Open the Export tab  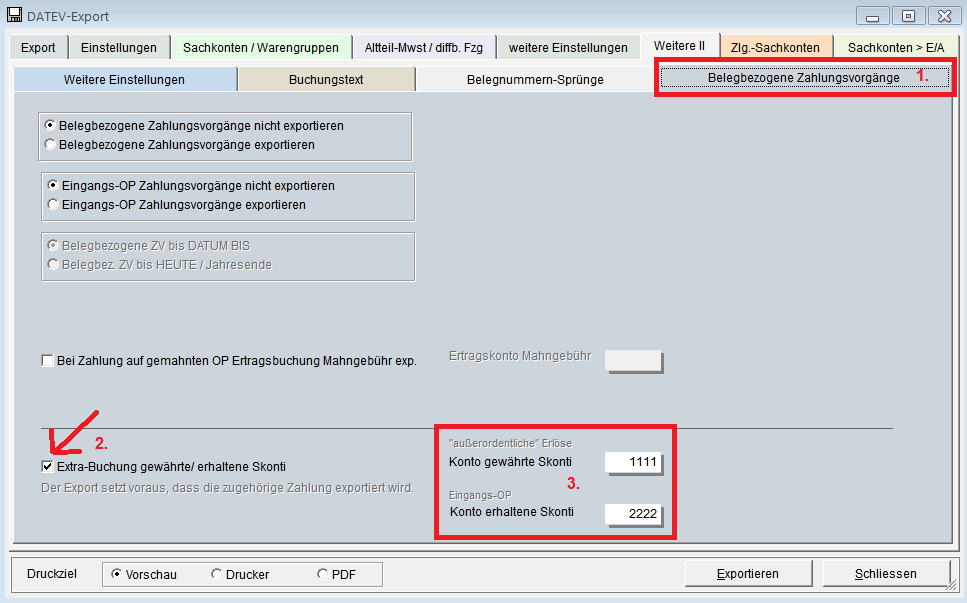point(38,47)
